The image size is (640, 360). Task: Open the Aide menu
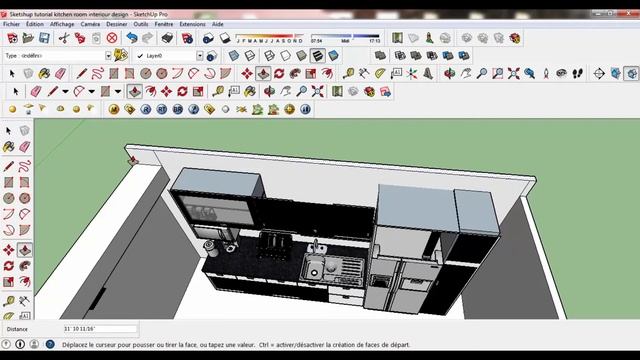pyautogui.click(x=218, y=24)
